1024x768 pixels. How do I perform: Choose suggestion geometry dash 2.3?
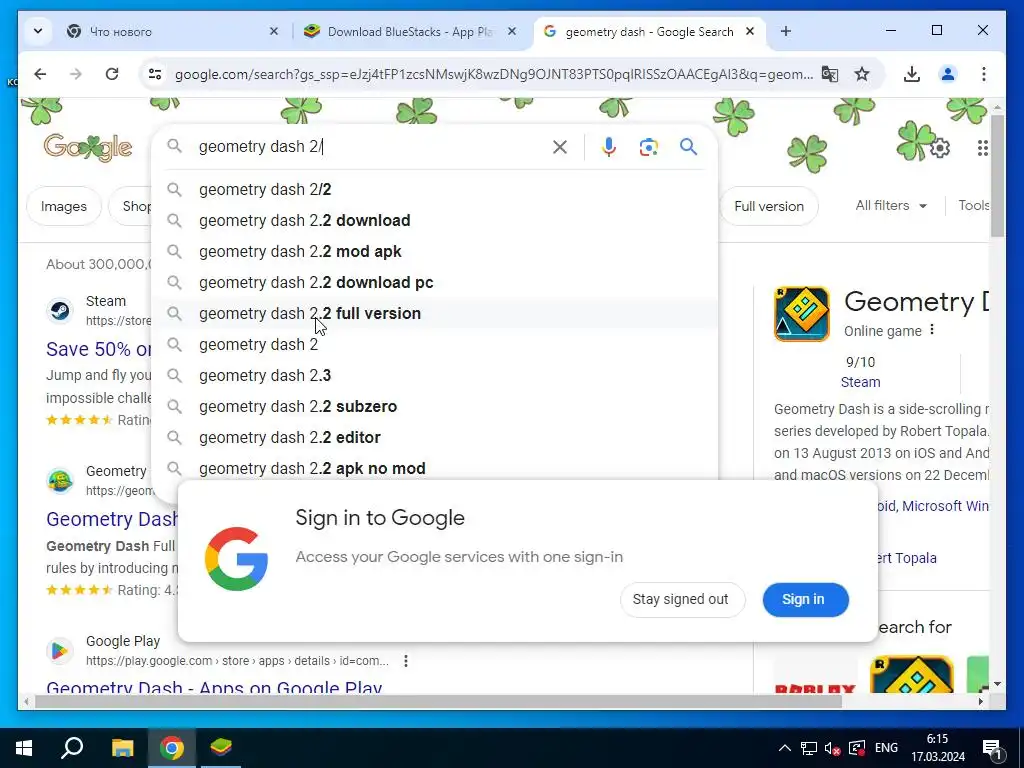click(434, 376)
